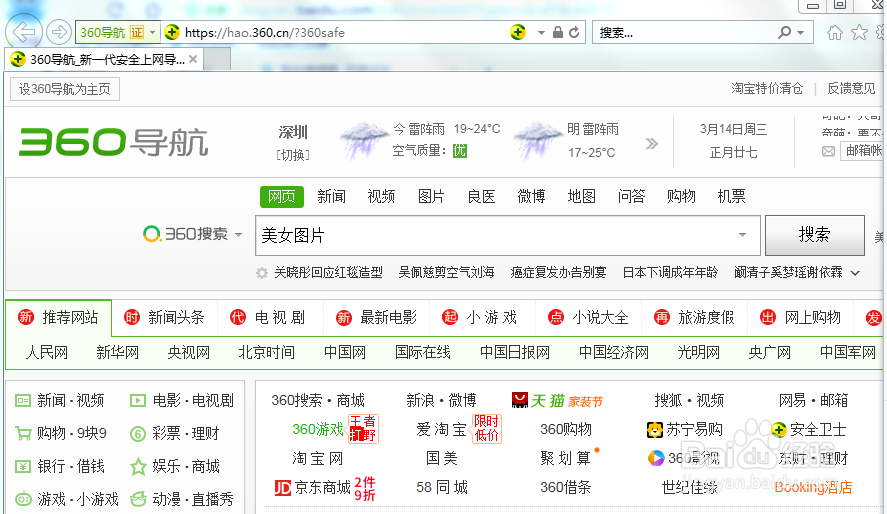Image resolution: width=887 pixels, height=514 pixels.
Task: Click the 空气质量 优 badge
Action: pos(460,151)
